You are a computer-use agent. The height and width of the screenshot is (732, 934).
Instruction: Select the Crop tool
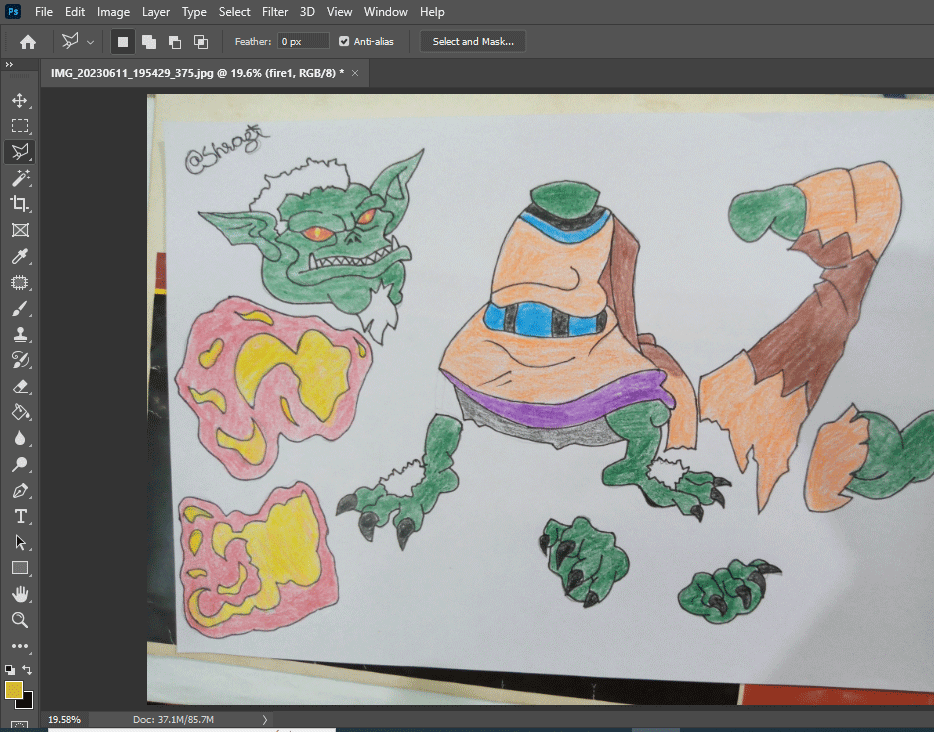point(20,204)
